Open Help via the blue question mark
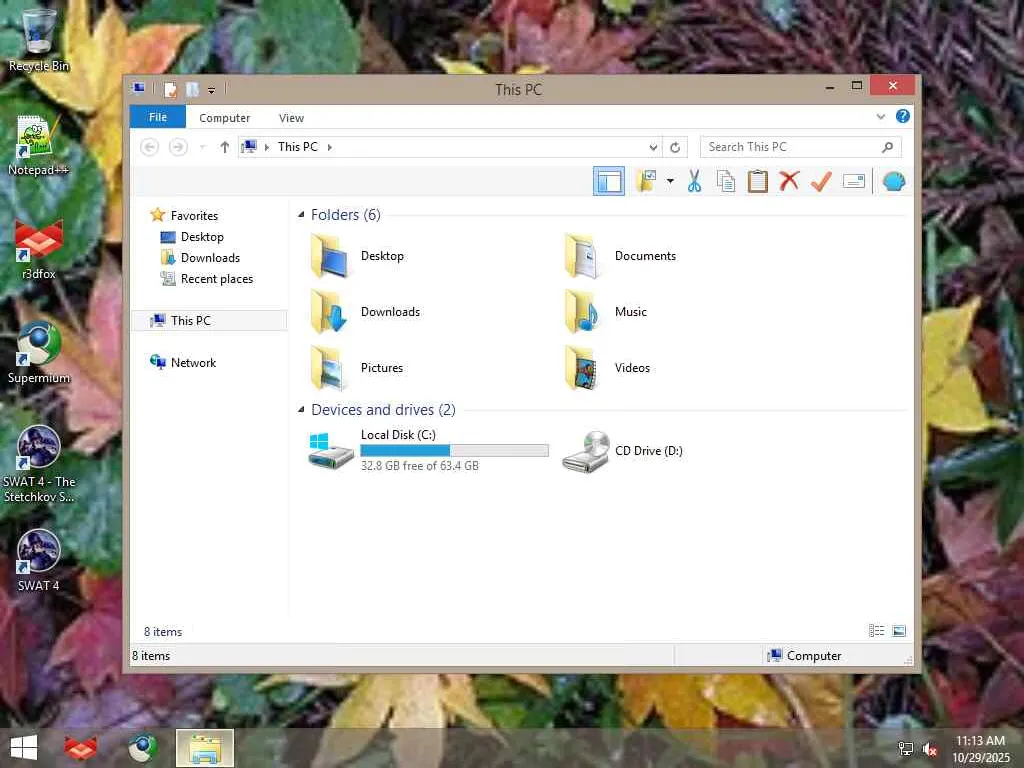The width and height of the screenshot is (1024, 768). click(x=903, y=116)
